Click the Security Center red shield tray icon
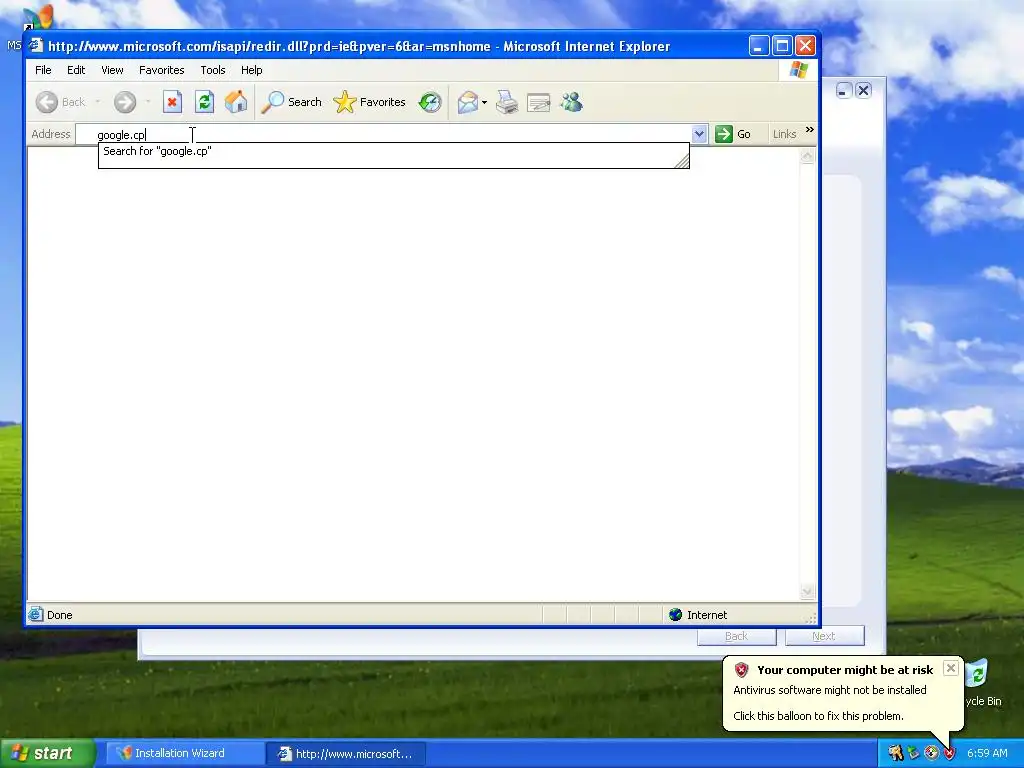 tap(950, 753)
